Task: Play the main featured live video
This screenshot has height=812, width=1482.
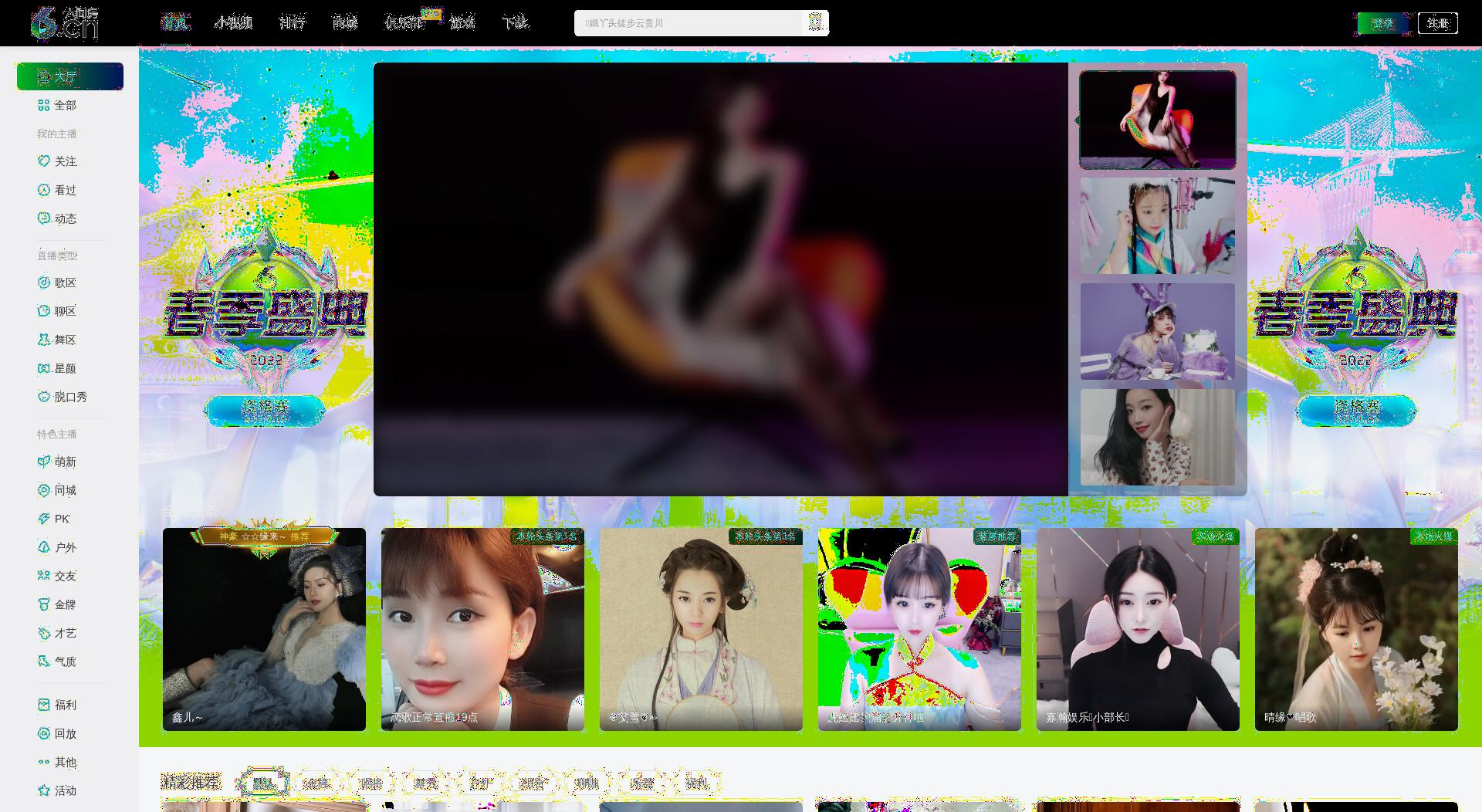Action: click(721, 279)
